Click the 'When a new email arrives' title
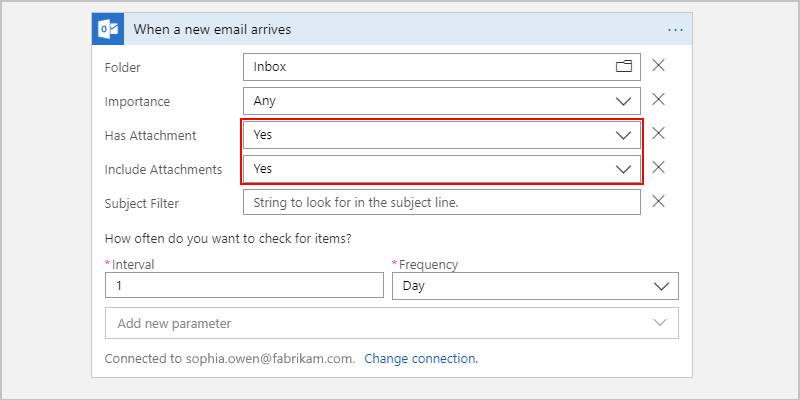The image size is (800, 400). coord(212,30)
